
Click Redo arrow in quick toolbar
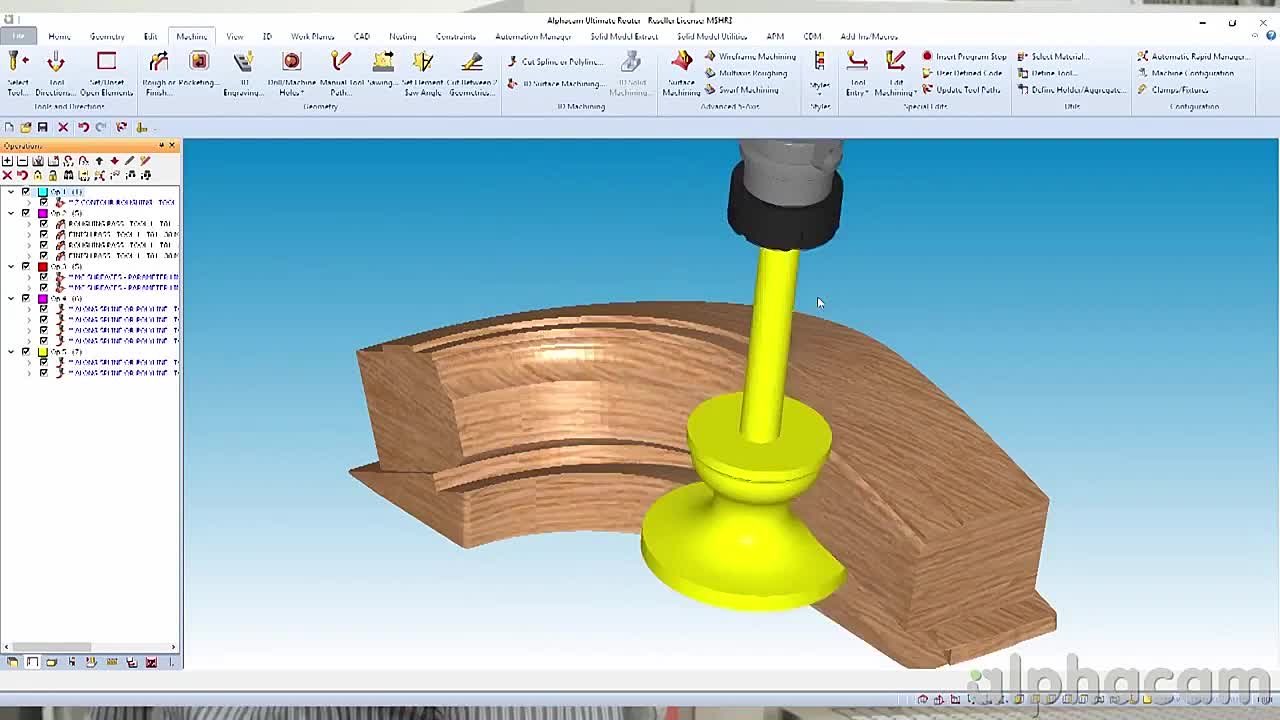(x=100, y=127)
